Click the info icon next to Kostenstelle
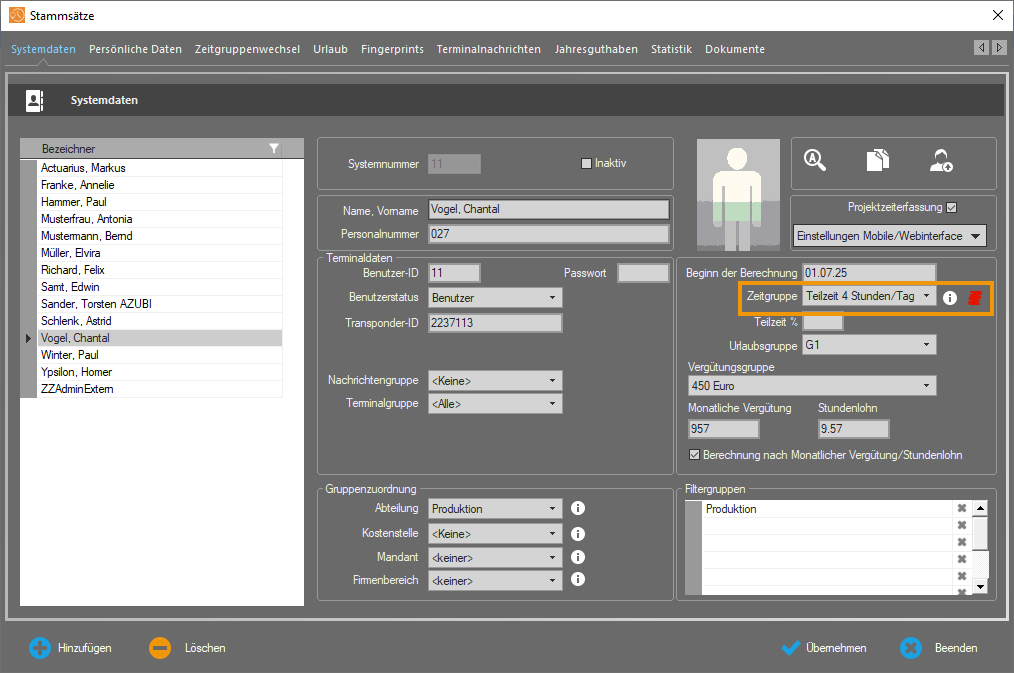The image size is (1014, 673). [577, 534]
